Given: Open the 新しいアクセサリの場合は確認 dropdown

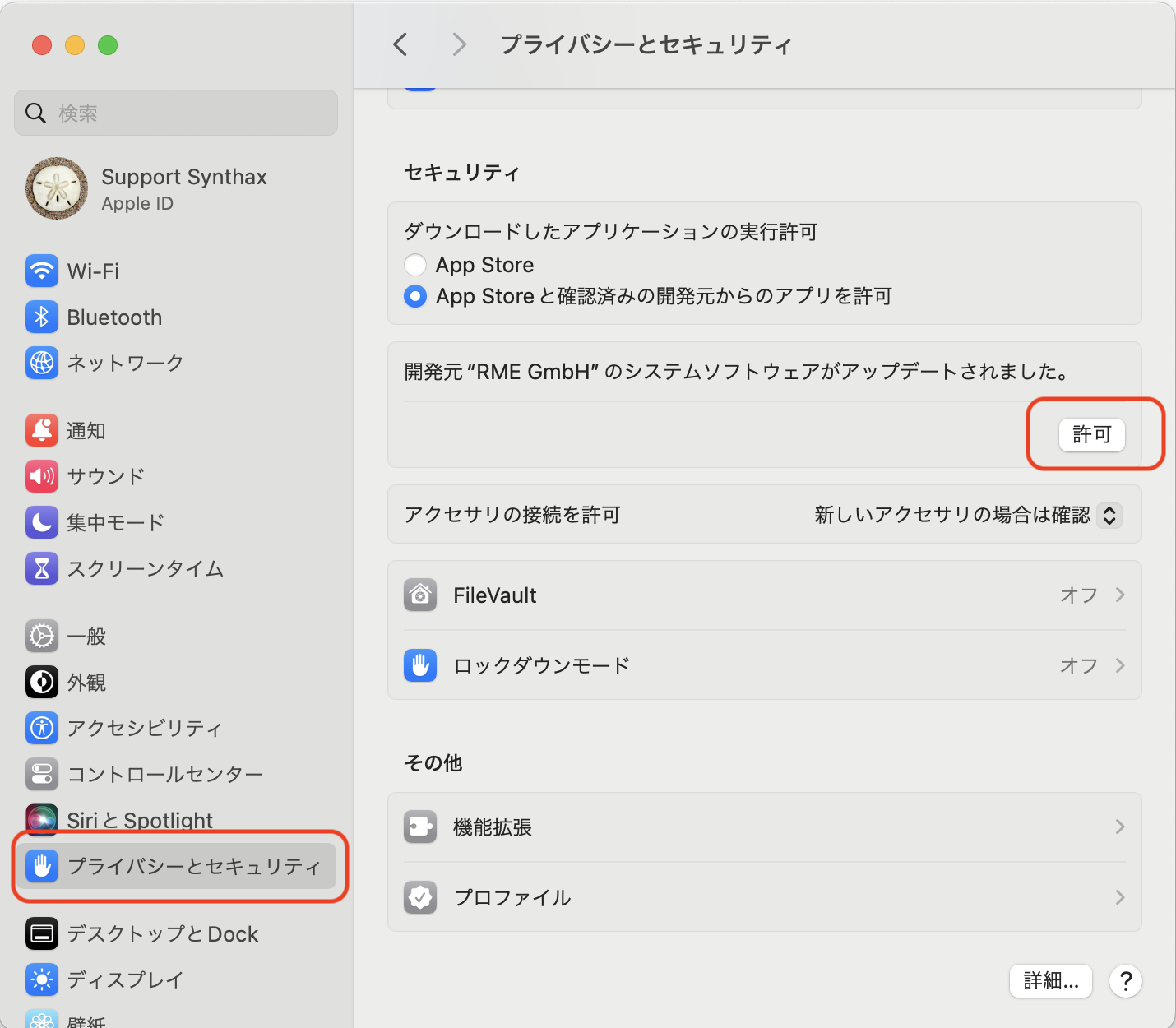Looking at the screenshot, I should click(x=966, y=515).
